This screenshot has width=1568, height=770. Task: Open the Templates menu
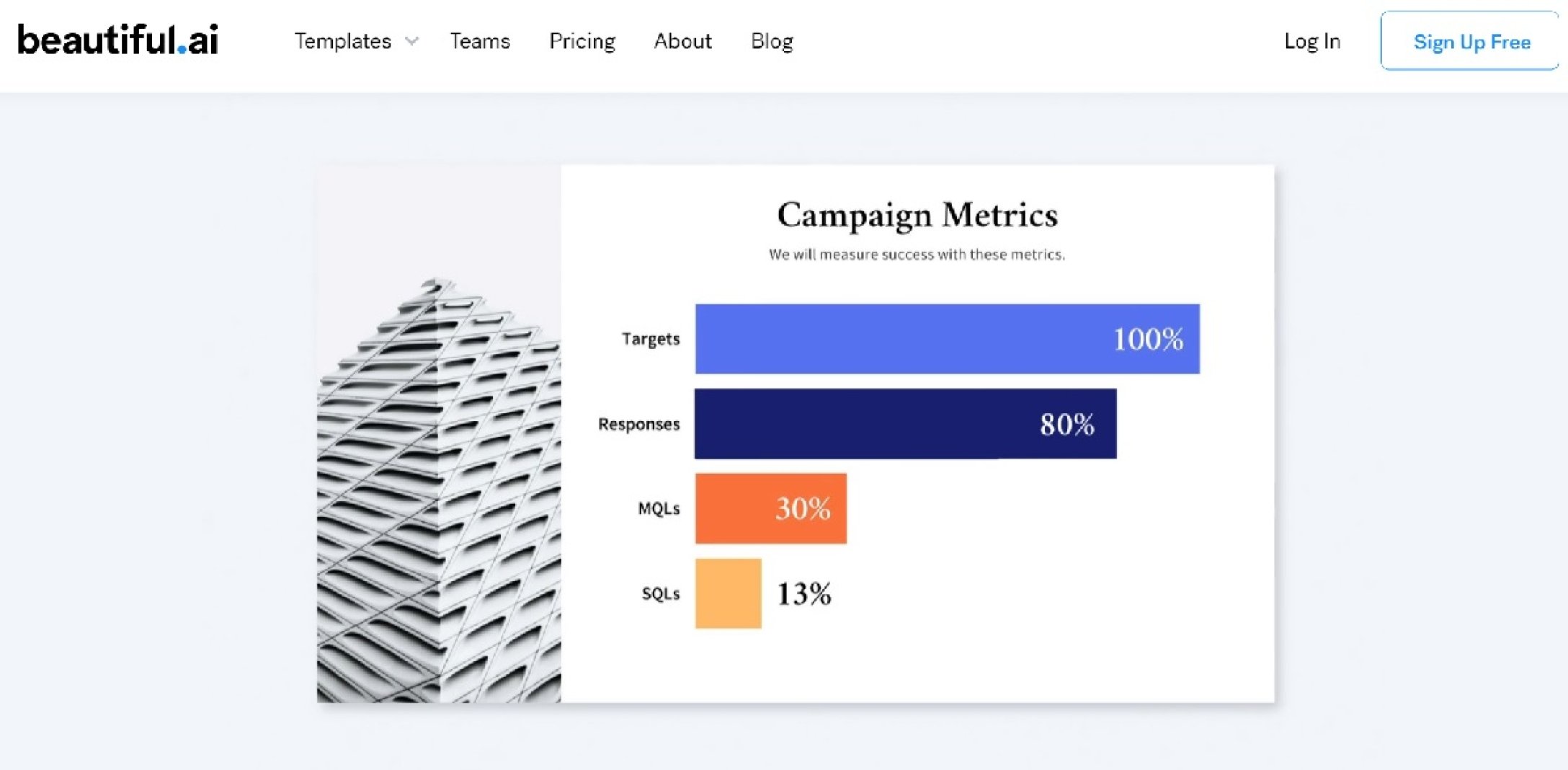click(342, 41)
